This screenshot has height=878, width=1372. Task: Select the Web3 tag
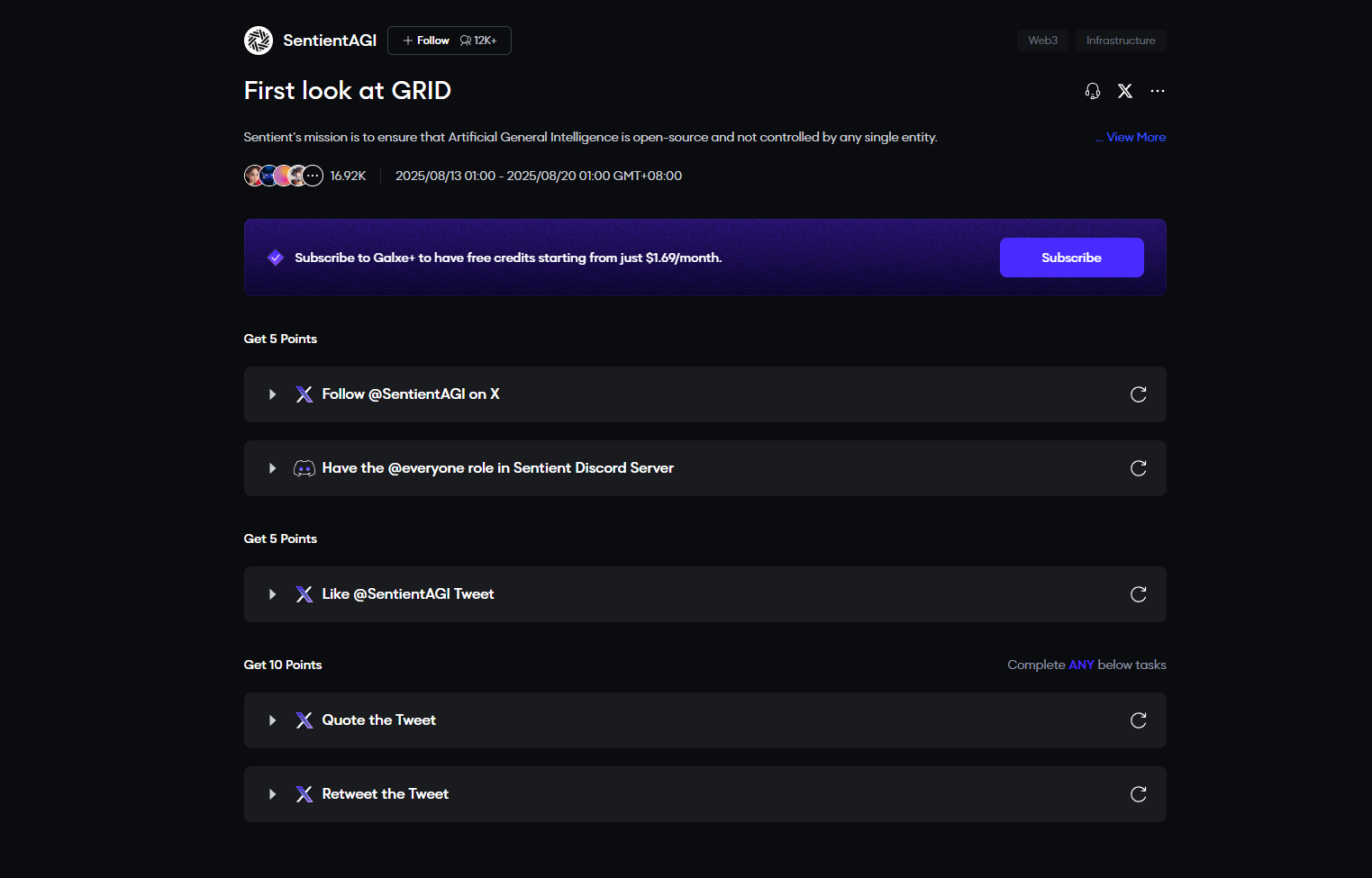[1042, 41]
